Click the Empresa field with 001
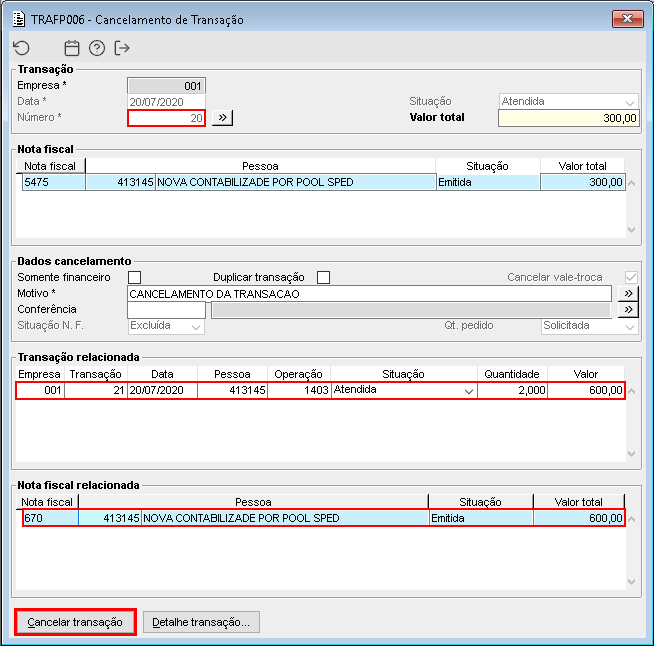 [166, 86]
